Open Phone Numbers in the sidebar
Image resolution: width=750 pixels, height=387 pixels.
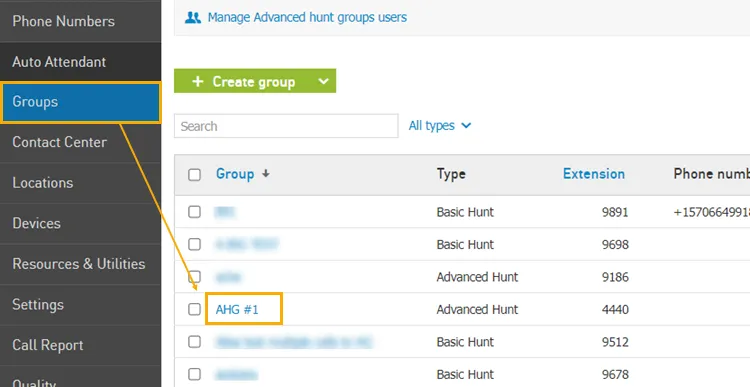[x=80, y=21]
